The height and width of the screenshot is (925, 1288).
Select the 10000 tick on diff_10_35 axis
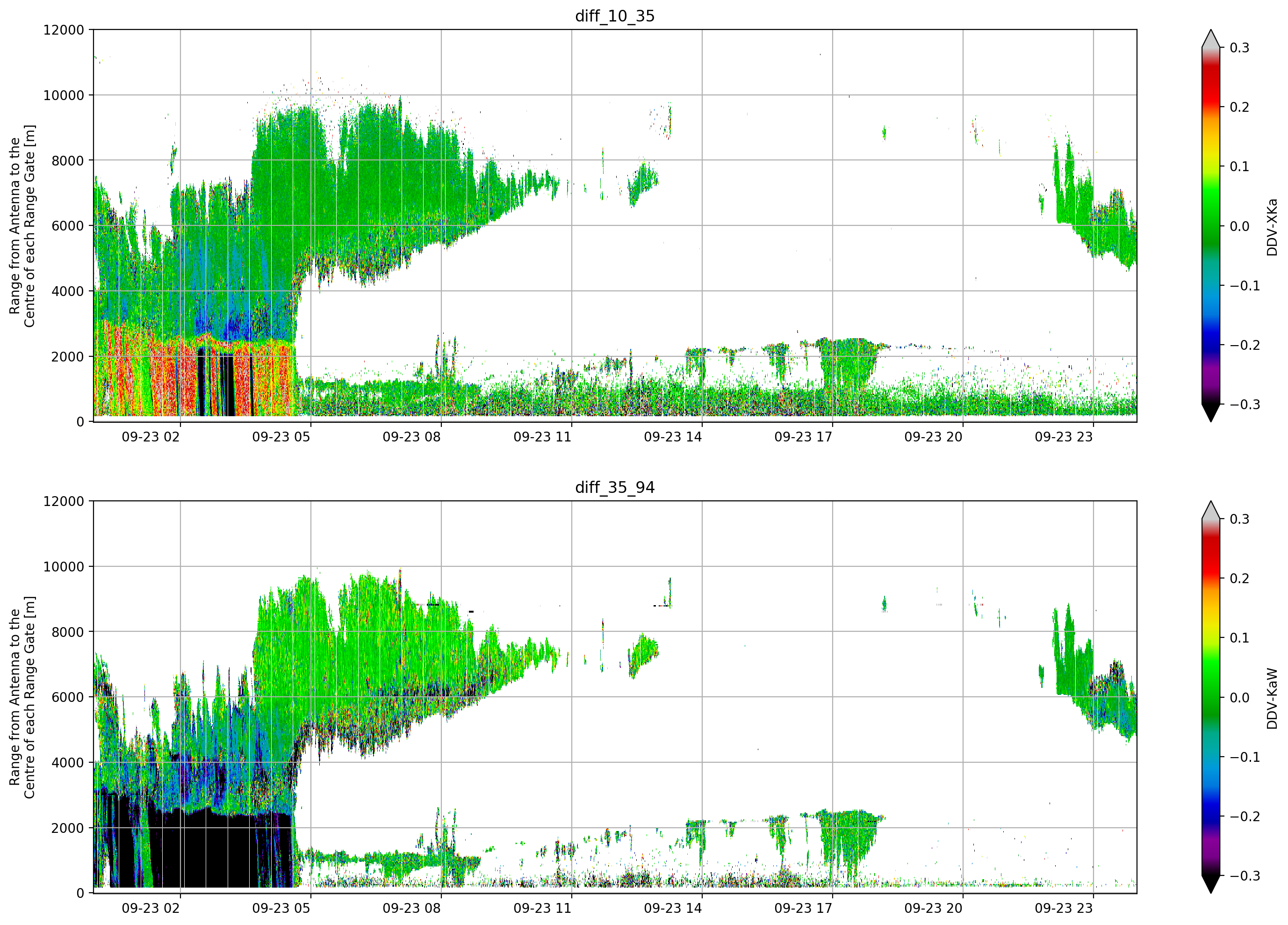(64, 95)
